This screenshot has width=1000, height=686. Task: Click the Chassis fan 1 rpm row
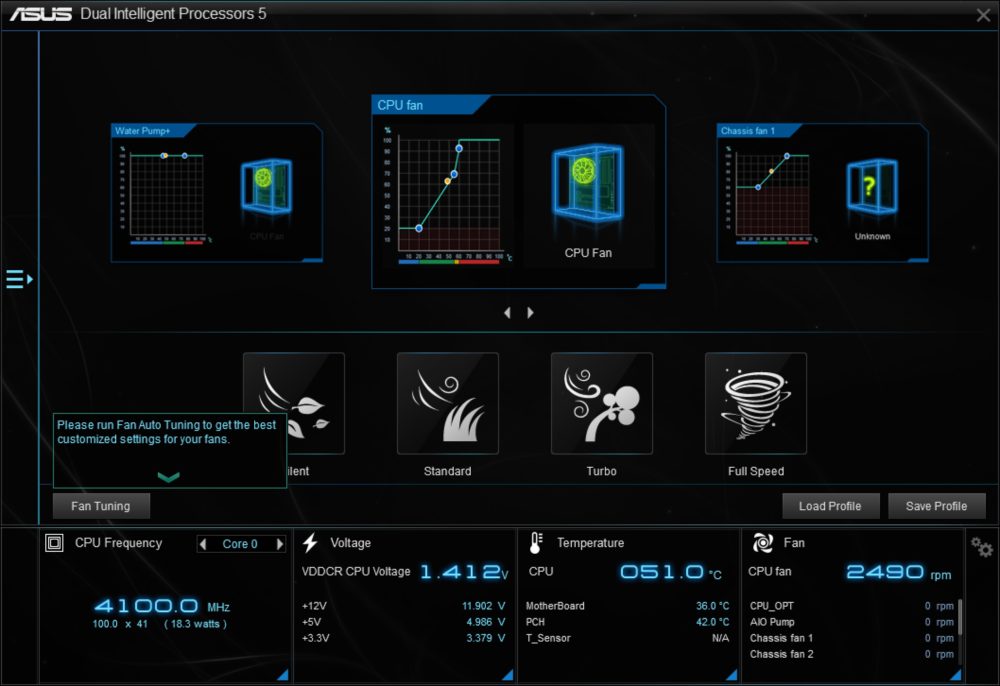click(x=851, y=638)
